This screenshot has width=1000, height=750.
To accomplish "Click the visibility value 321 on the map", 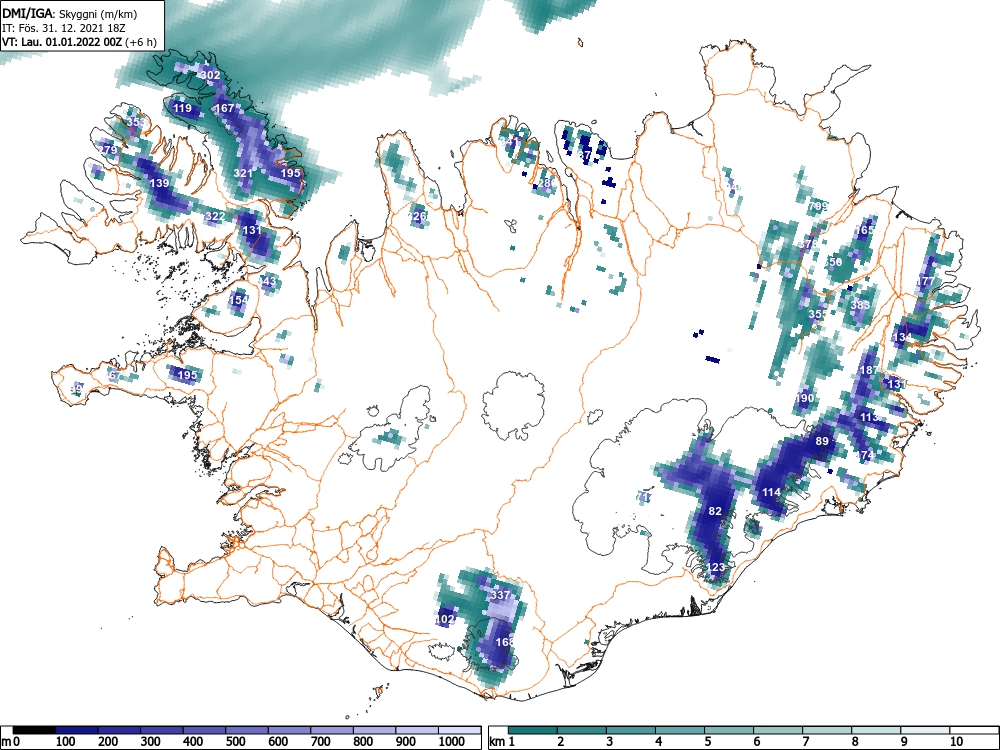I will click(243, 173).
